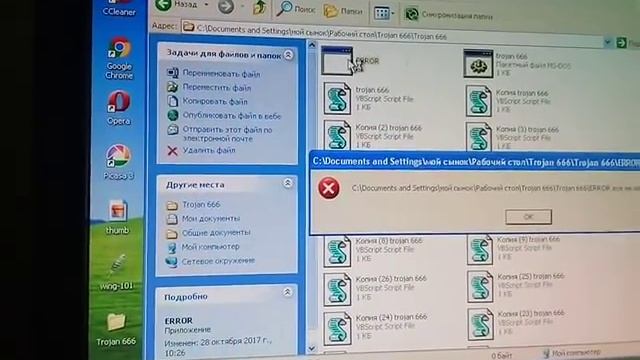Toggle the Folders (Папки) pane button
This screenshot has height=360, width=640.
tap(343, 11)
